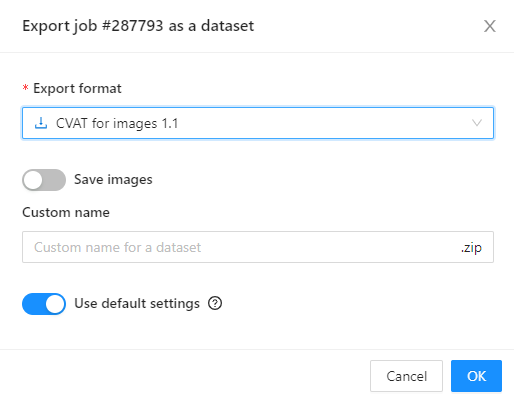Image resolution: width=514 pixels, height=402 pixels.
Task: Click the dialog title Export job #287793
Action: (x=138, y=26)
